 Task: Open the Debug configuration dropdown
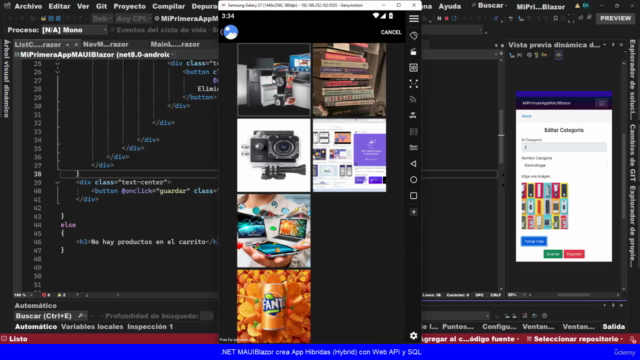102,18
